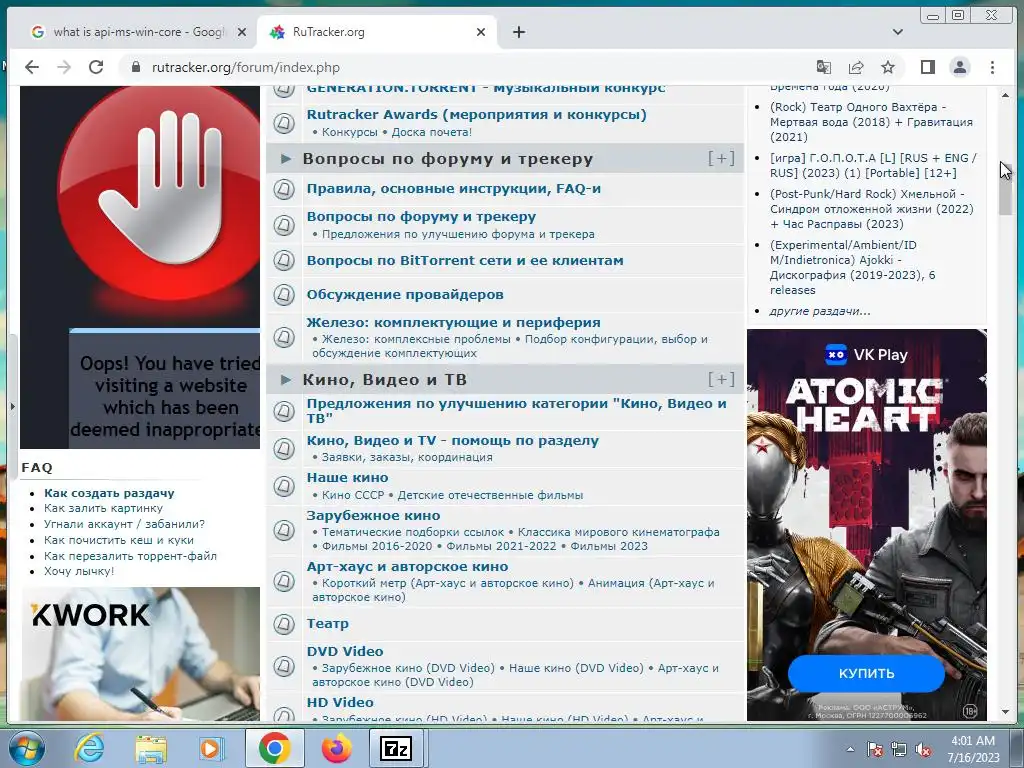Open the Театр forum
The width and height of the screenshot is (1024, 768).
[328, 623]
